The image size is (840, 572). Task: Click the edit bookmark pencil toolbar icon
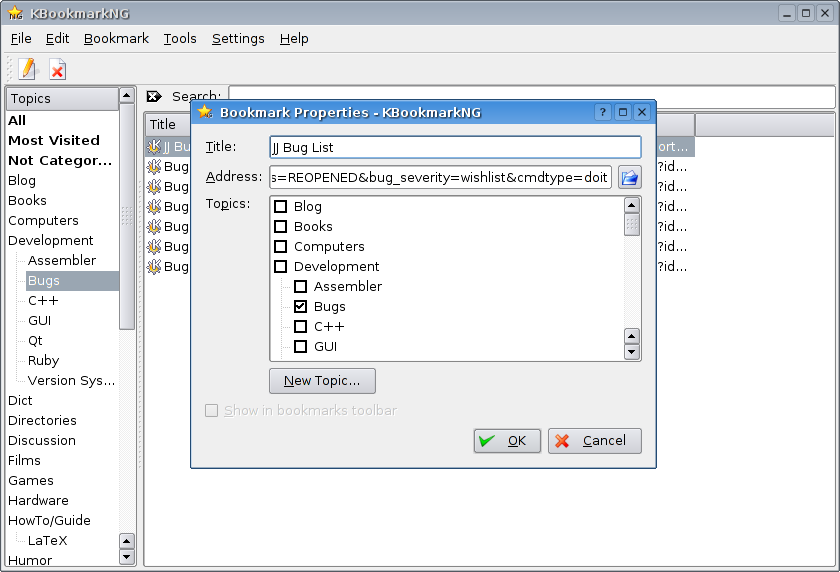pos(27,69)
